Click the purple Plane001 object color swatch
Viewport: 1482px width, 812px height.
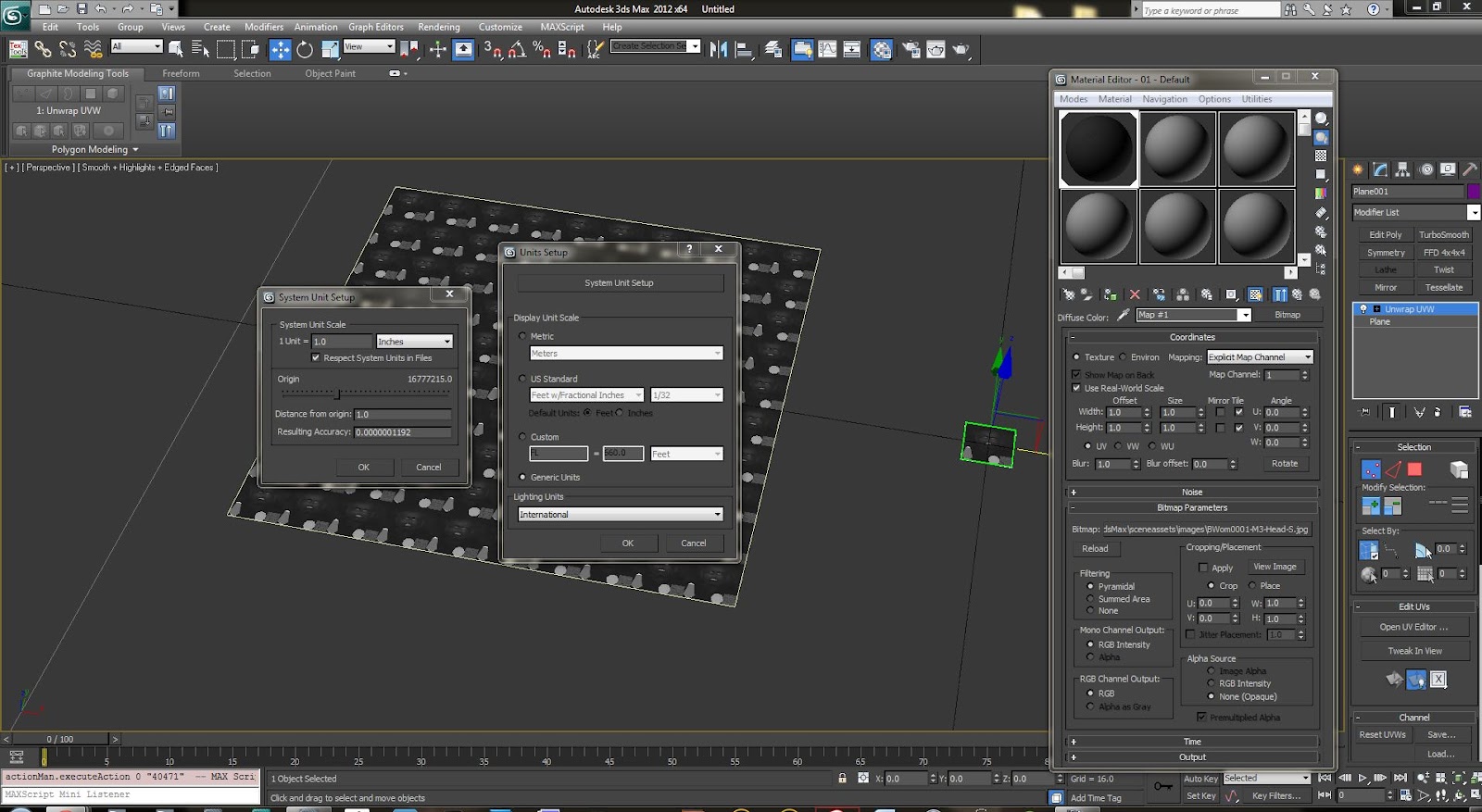(1473, 192)
